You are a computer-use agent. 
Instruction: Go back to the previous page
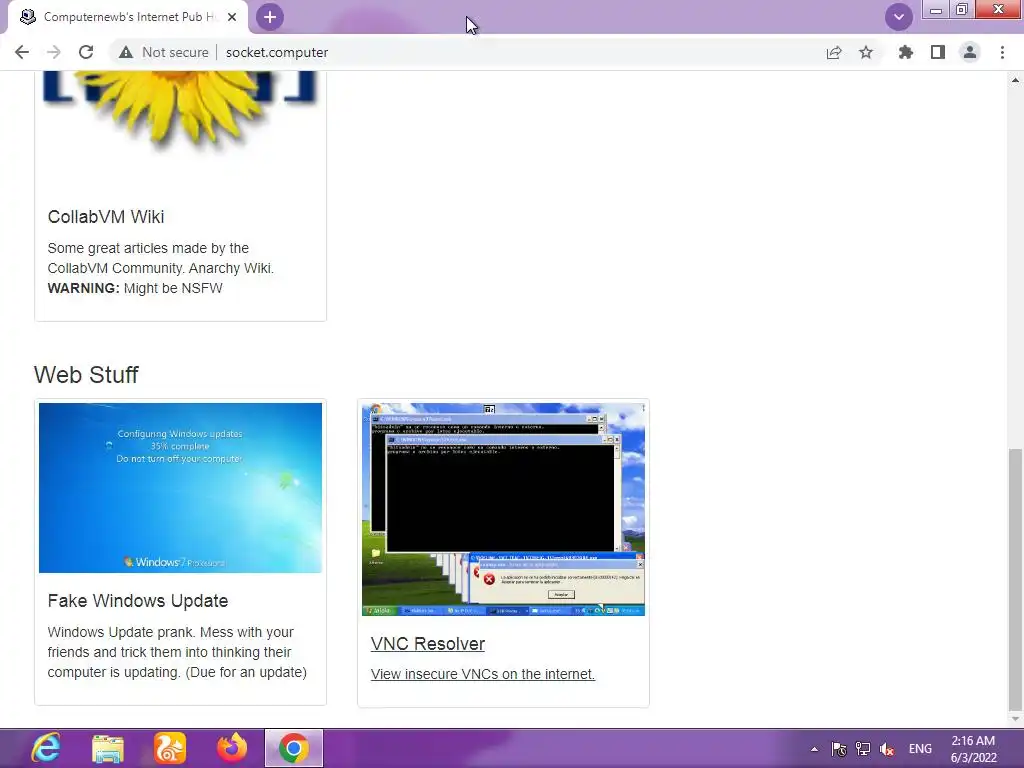click(x=22, y=52)
